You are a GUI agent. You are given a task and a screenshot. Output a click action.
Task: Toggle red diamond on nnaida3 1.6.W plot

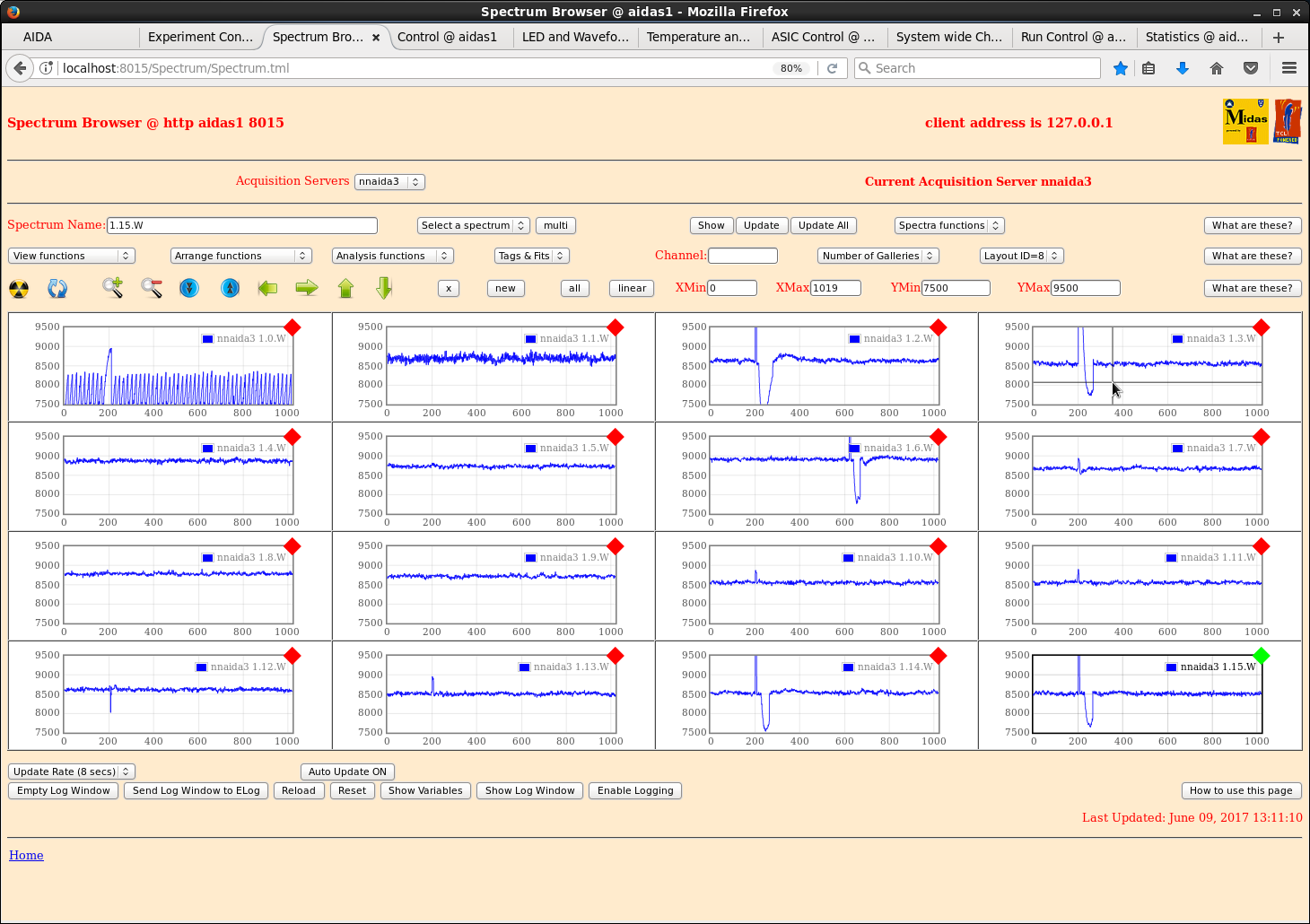(939, 437)
